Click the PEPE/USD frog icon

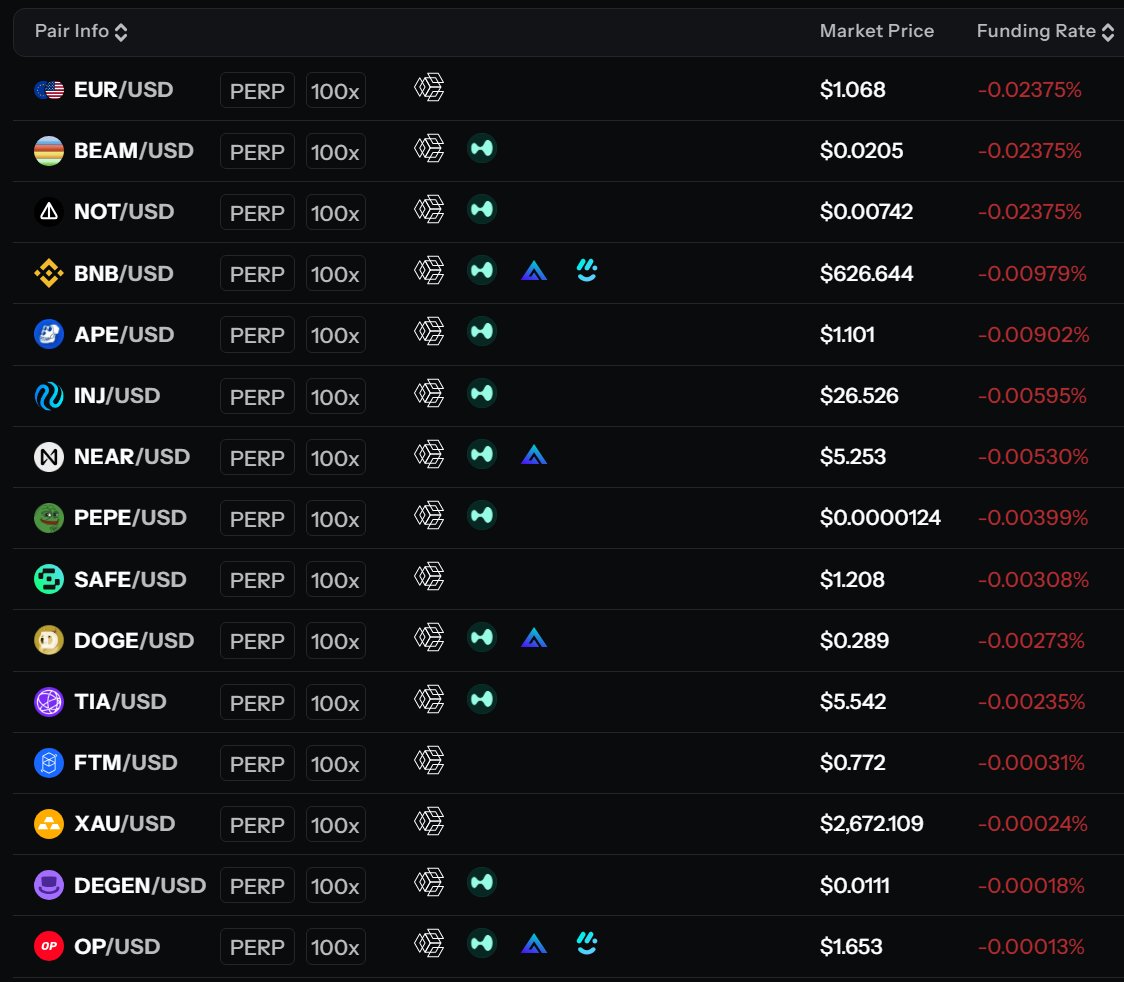(49, 518)
